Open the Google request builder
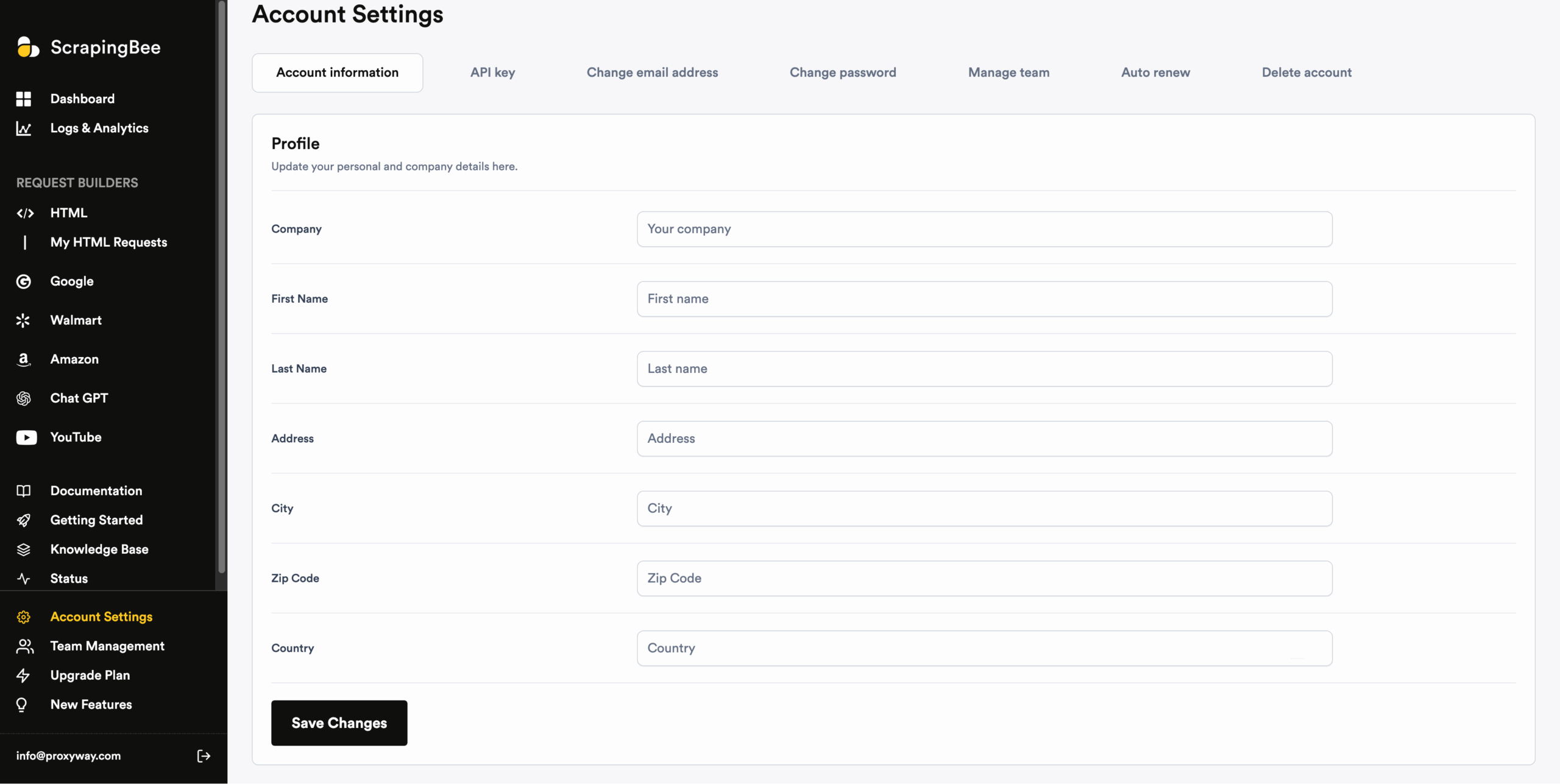 (x=72, y=281)
